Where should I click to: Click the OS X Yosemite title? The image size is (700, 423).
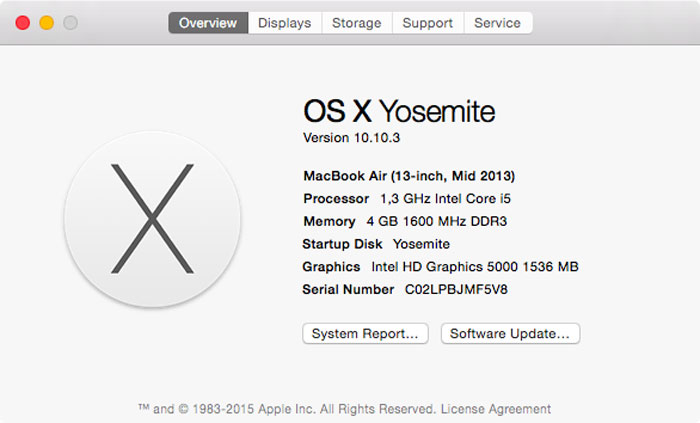coord(399,111)
